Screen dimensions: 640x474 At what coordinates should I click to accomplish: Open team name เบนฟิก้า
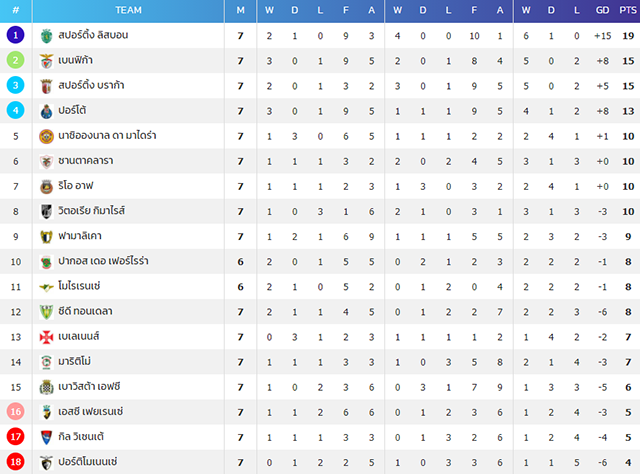(76, 60)
